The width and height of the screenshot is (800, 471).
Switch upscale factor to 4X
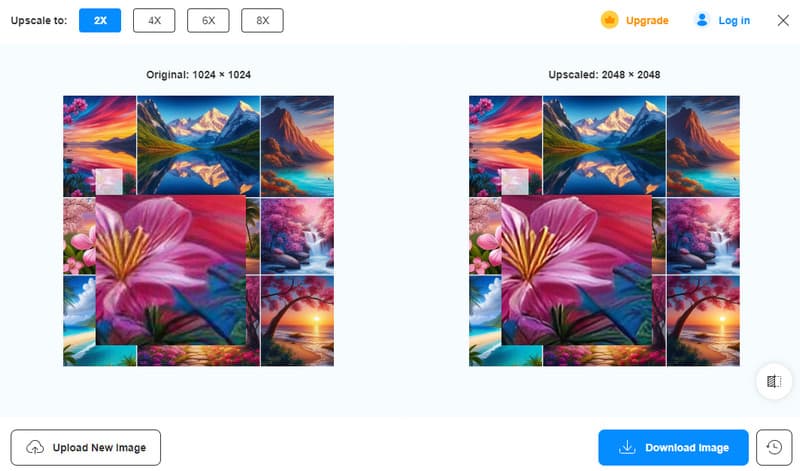pyautogui.click(x=154, y=20)
